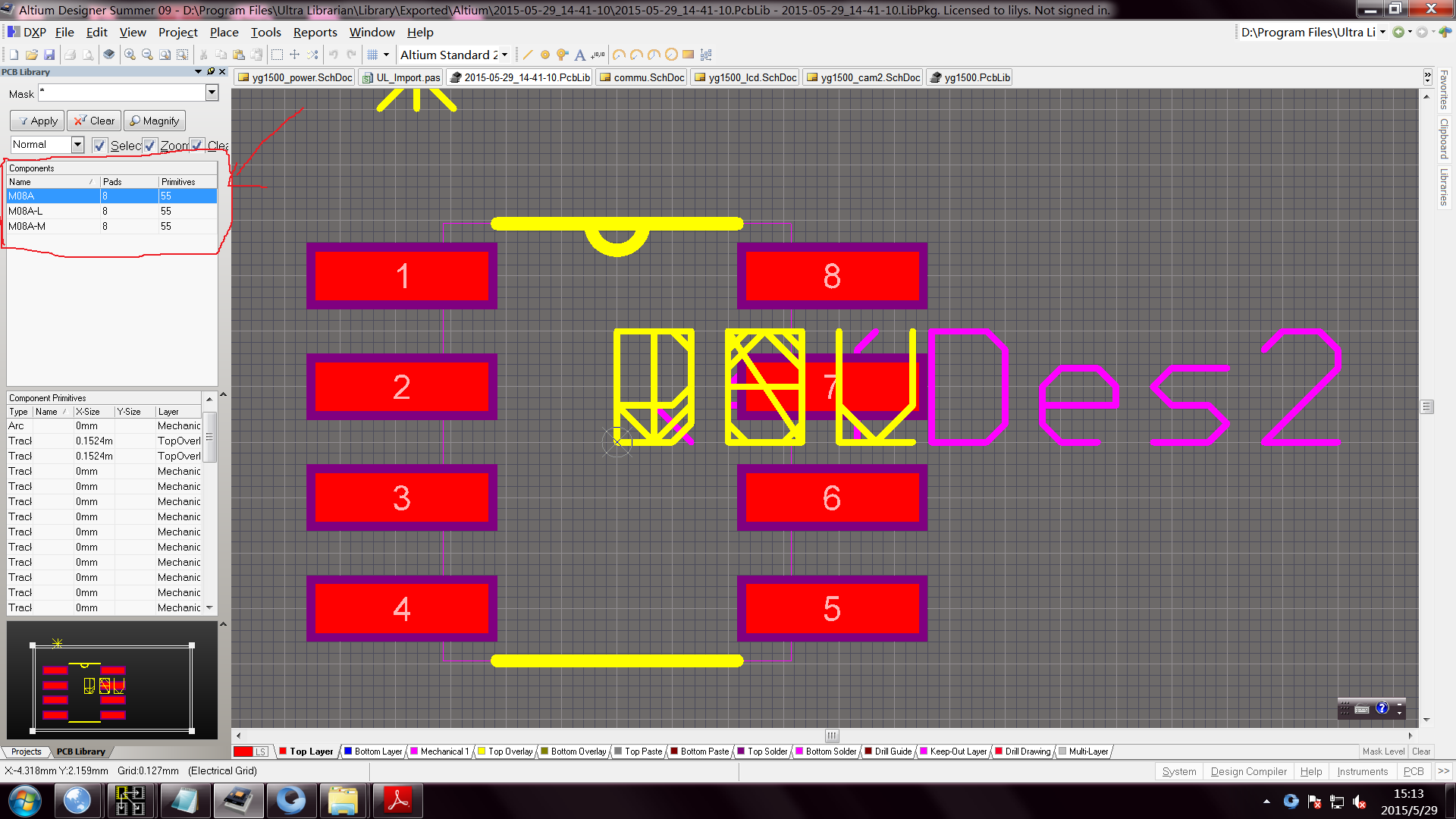Toggle the Clear Existing checkbox
Screen dimensions: 1456x819
tap(197, 145)
